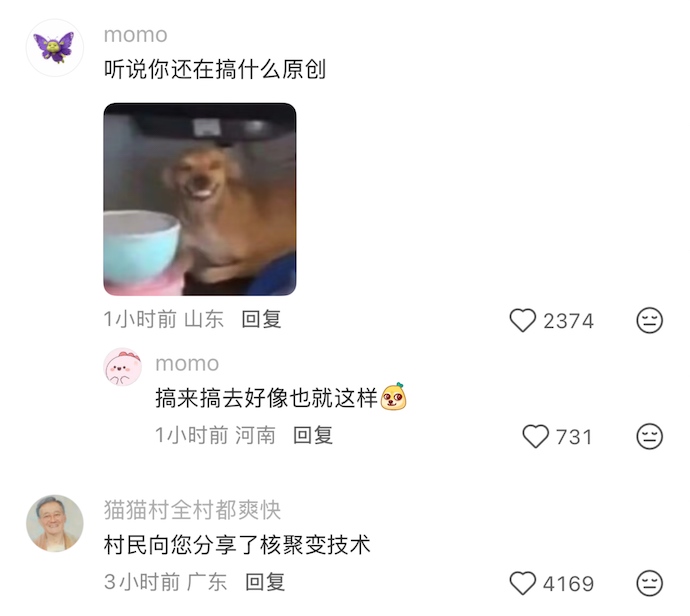Click the 4169 like count
This screenshot has height=616, width=690.
tap(569, 584)
